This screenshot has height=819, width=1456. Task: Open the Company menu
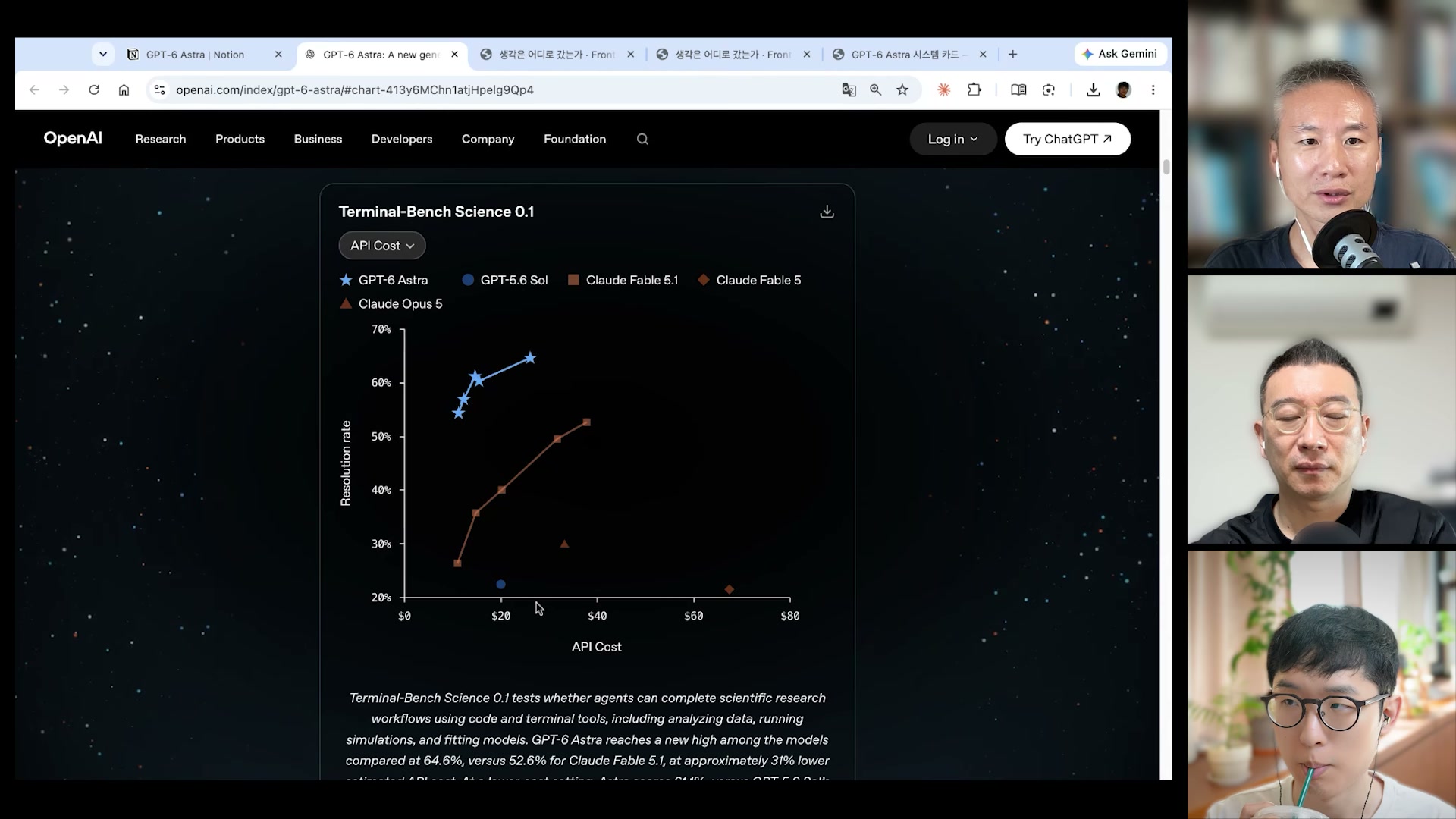[x=488, y=139]
